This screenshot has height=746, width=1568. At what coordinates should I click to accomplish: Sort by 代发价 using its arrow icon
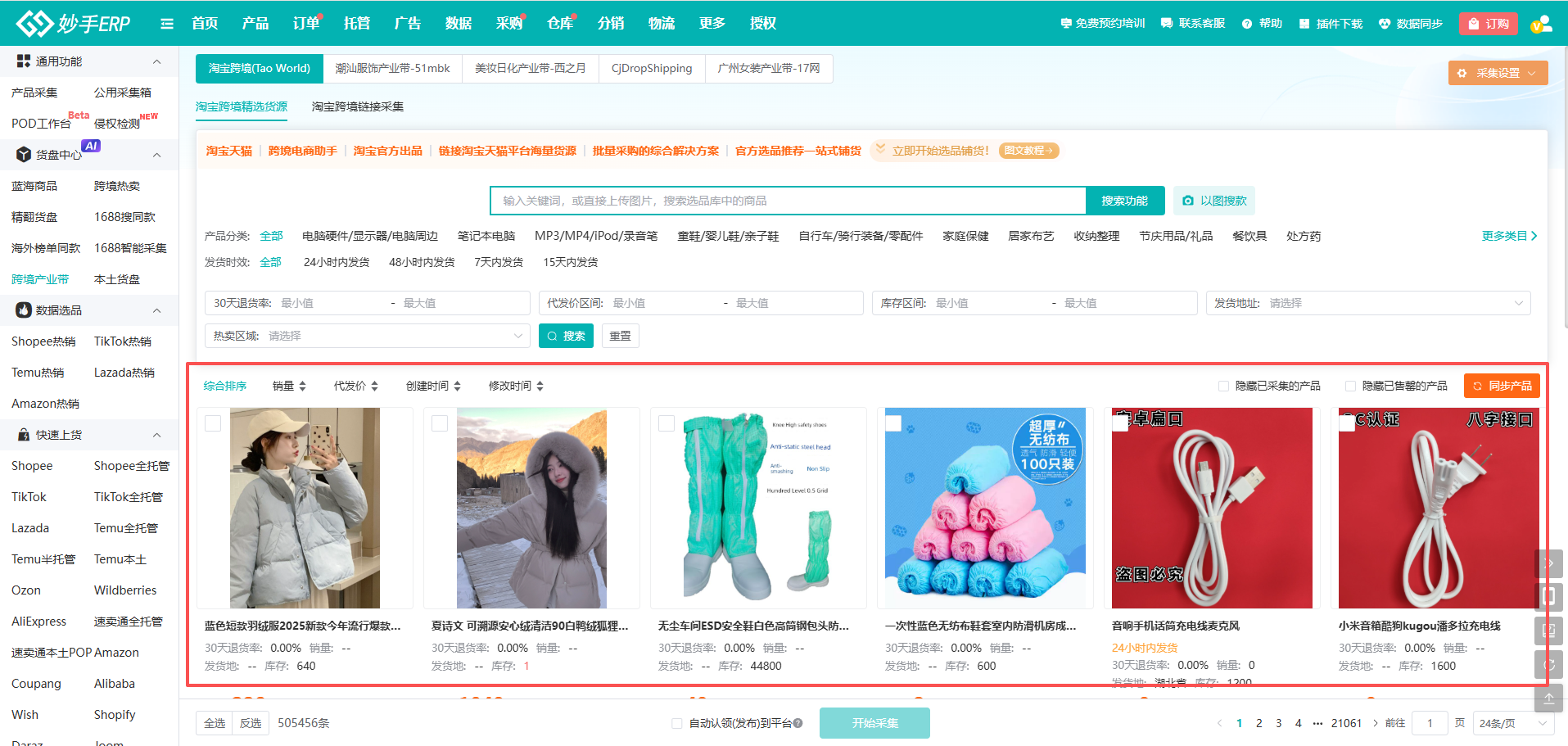(x=374, y=386)
